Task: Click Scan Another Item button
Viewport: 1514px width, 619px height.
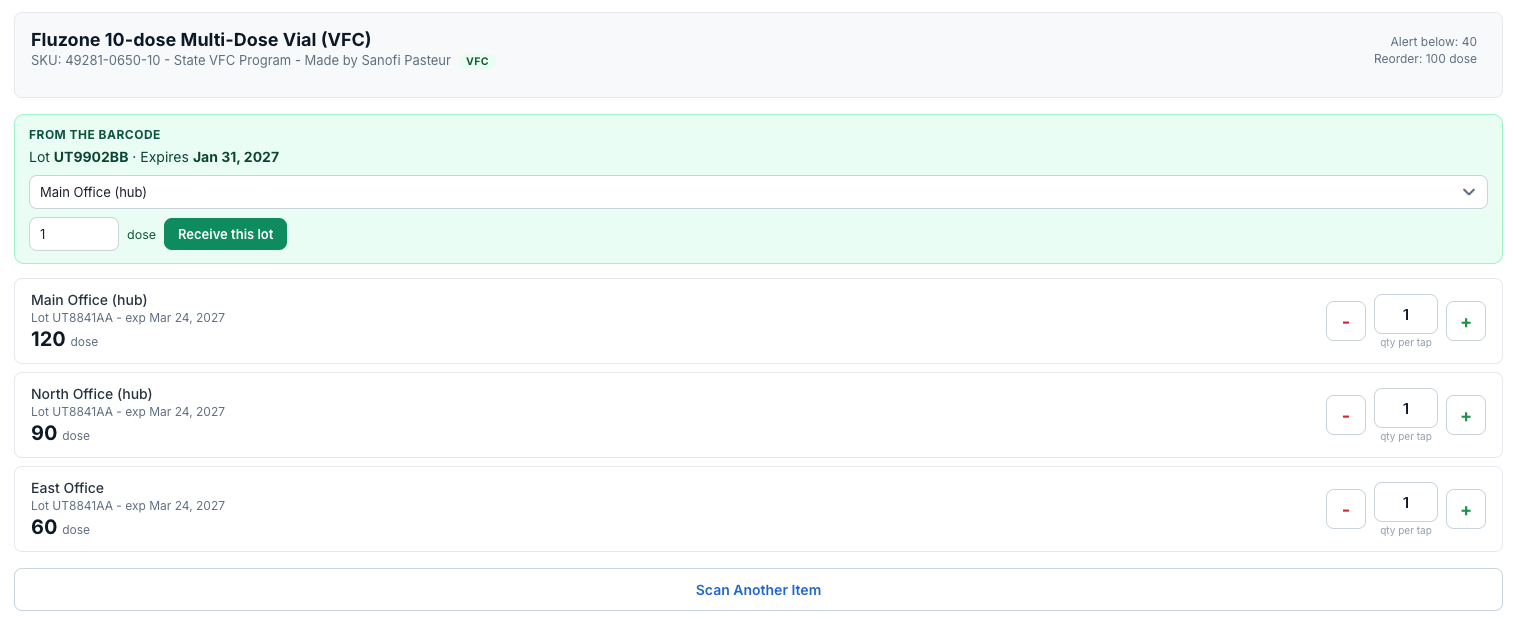Action: (x=758, y=590)
